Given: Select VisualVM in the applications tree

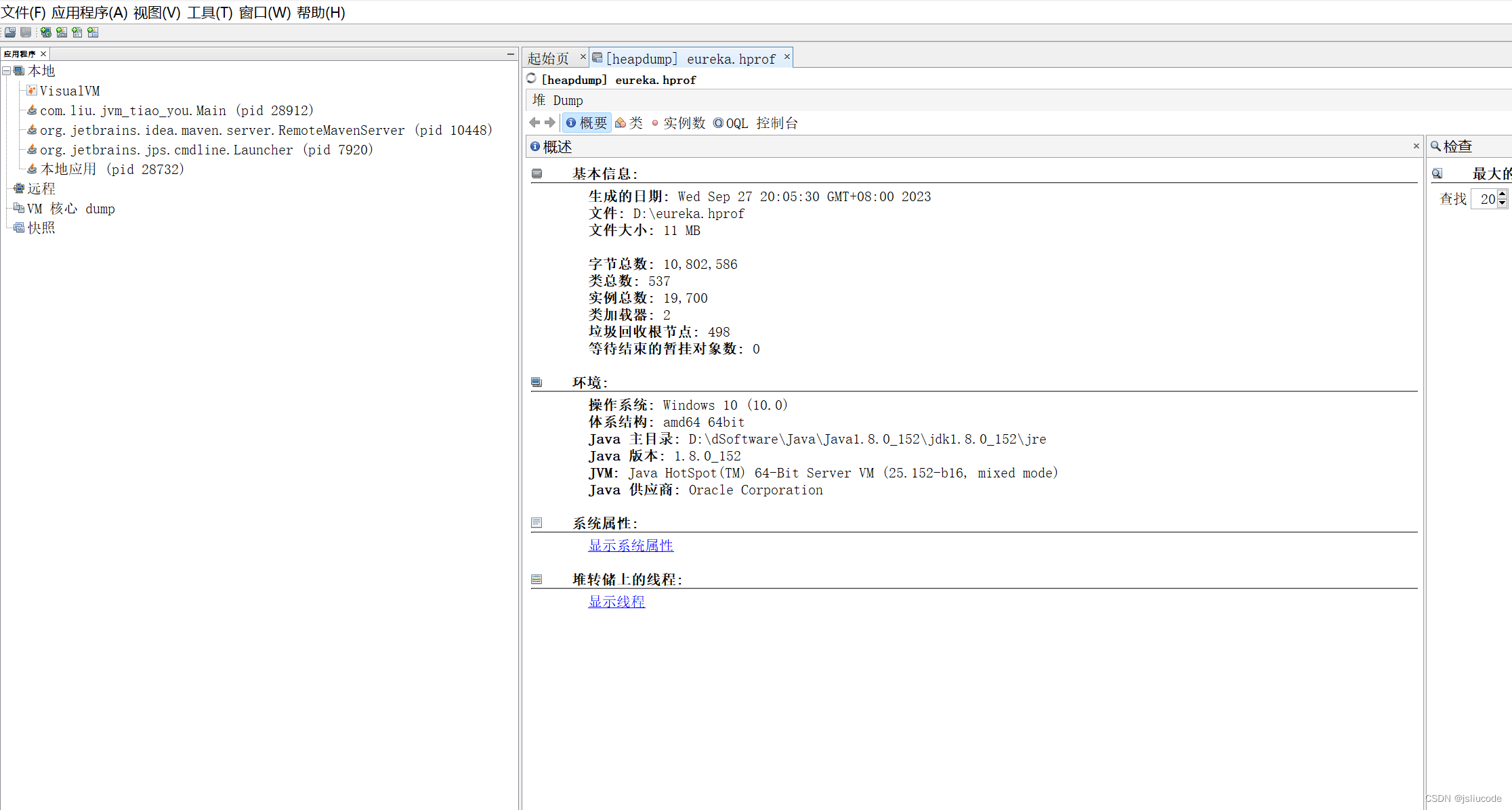Looking at the screenshot, I should 70,91.
